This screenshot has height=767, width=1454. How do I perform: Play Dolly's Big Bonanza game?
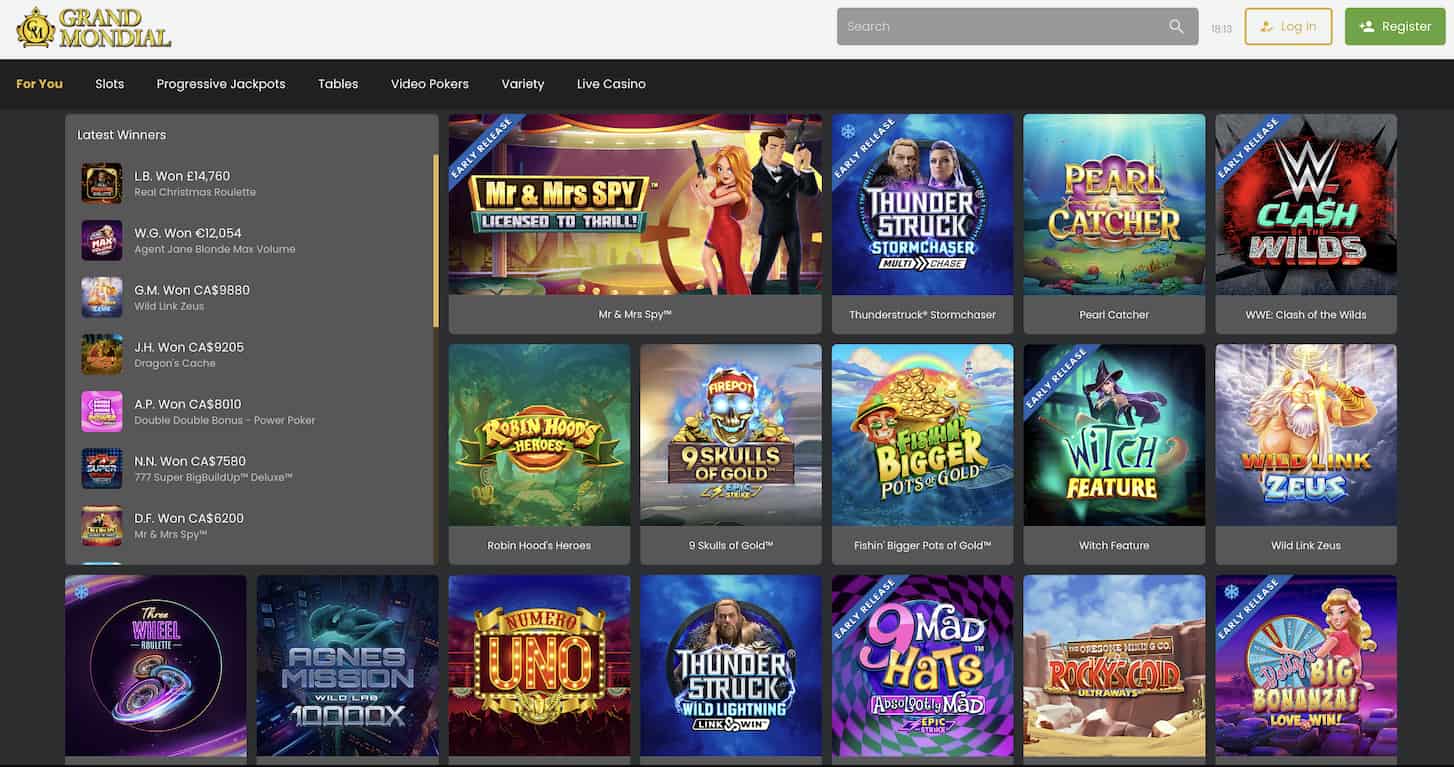coord(1306,665)
